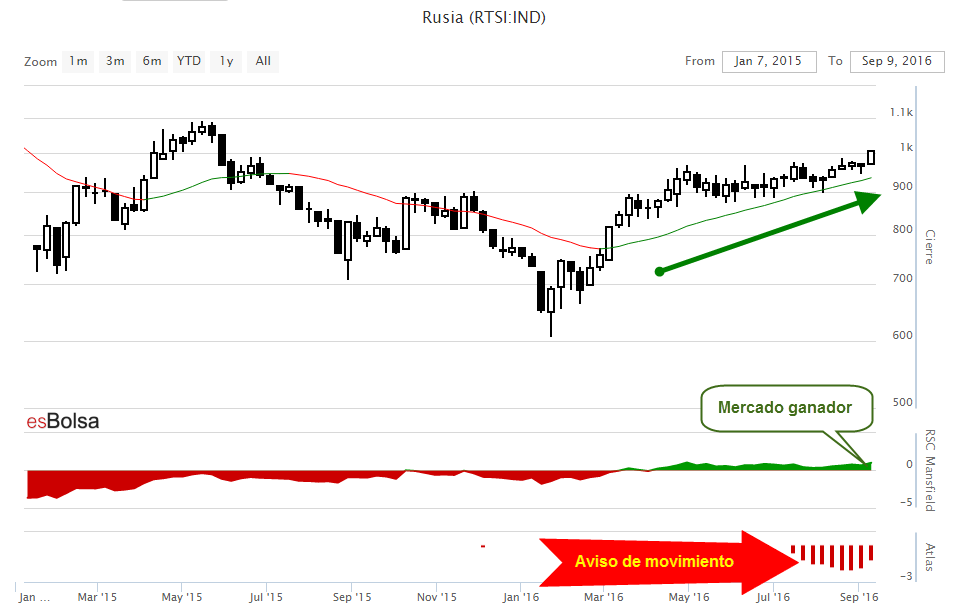The height and width of the screenshot is (616, 956).
Task: Click the Mar '15 date label
Action: point(97,597)
